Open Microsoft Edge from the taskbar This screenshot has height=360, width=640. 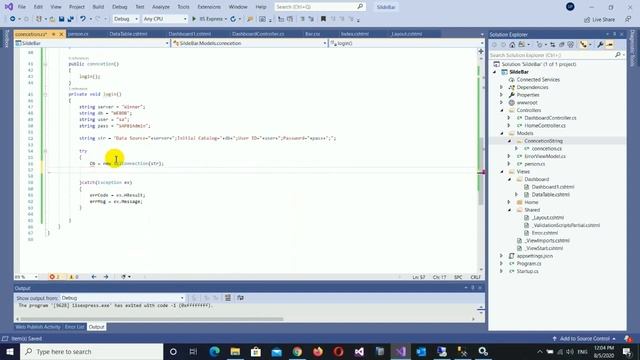tap(215, 351)
